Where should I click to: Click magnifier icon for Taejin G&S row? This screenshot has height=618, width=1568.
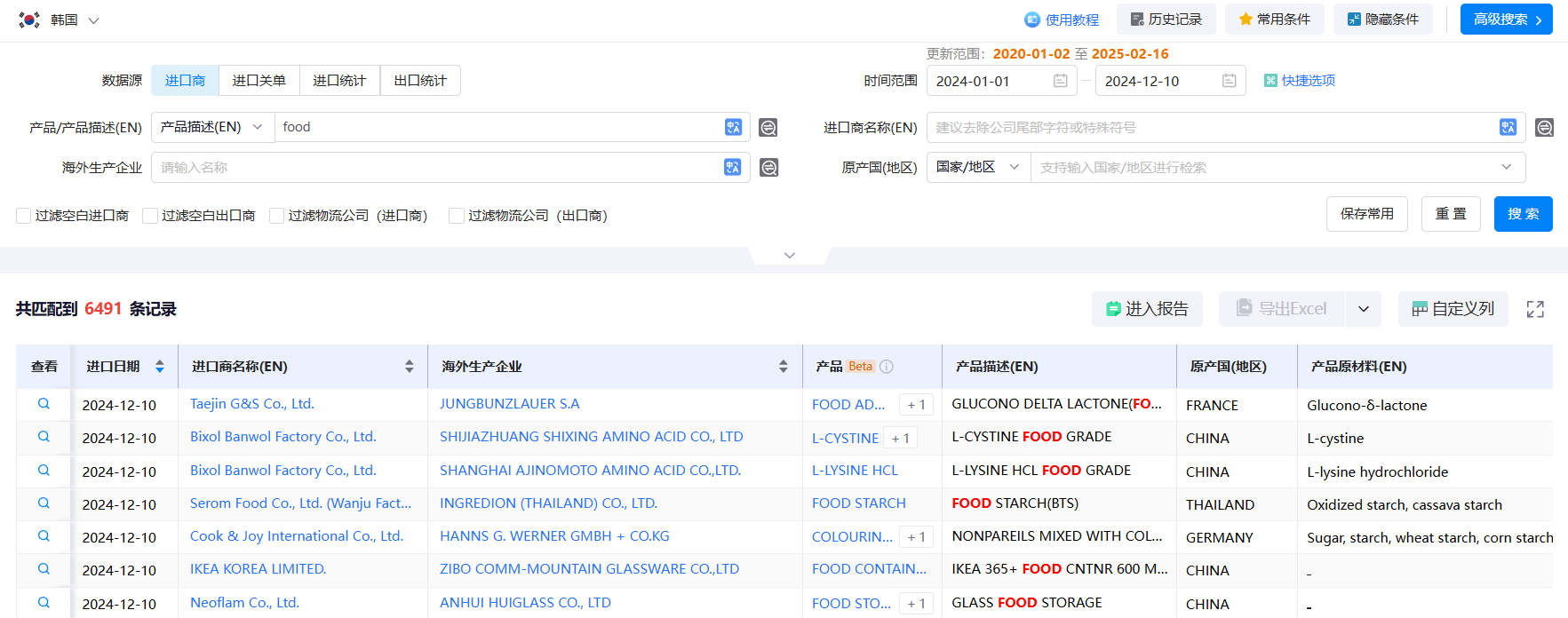click(x=44, y=404)
